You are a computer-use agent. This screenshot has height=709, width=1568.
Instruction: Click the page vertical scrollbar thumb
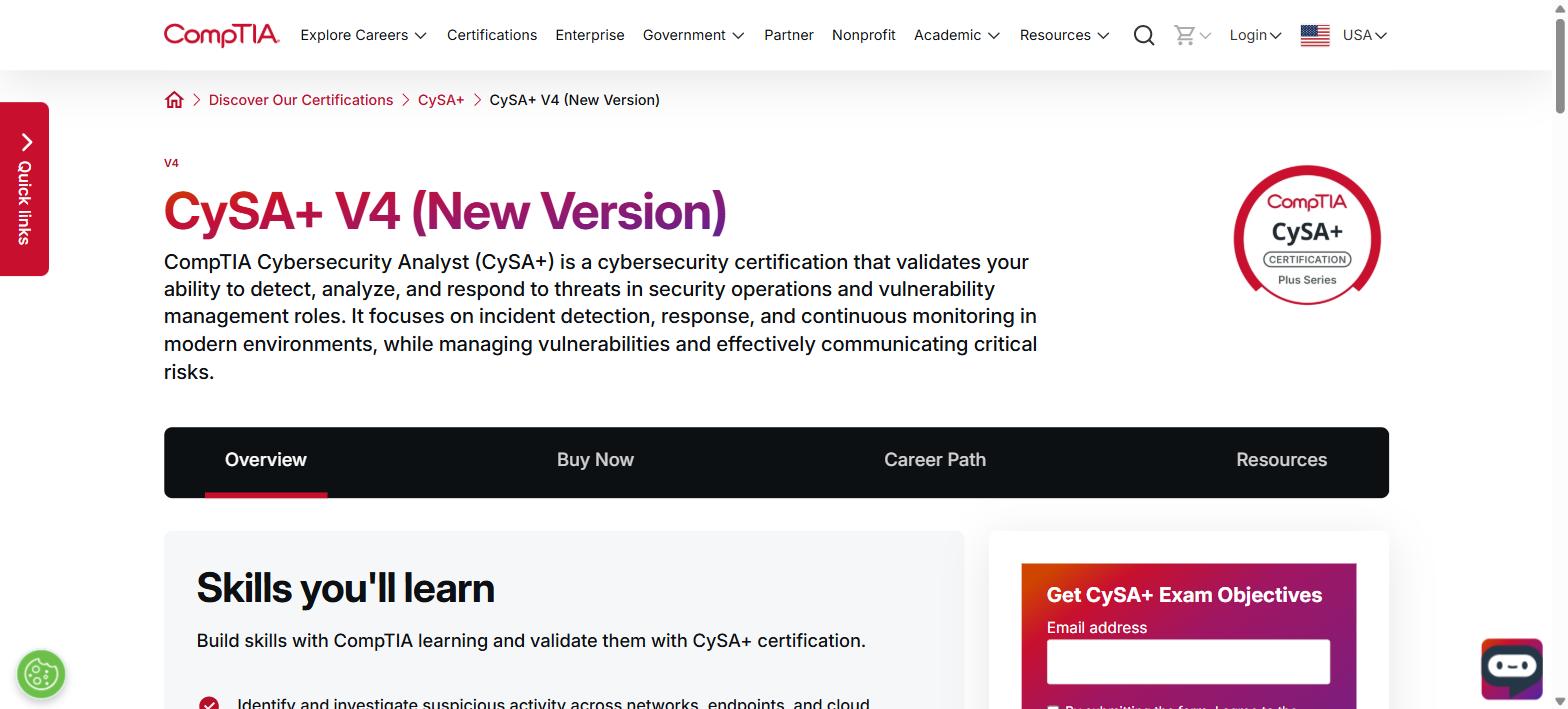[x=1560, y=65]
